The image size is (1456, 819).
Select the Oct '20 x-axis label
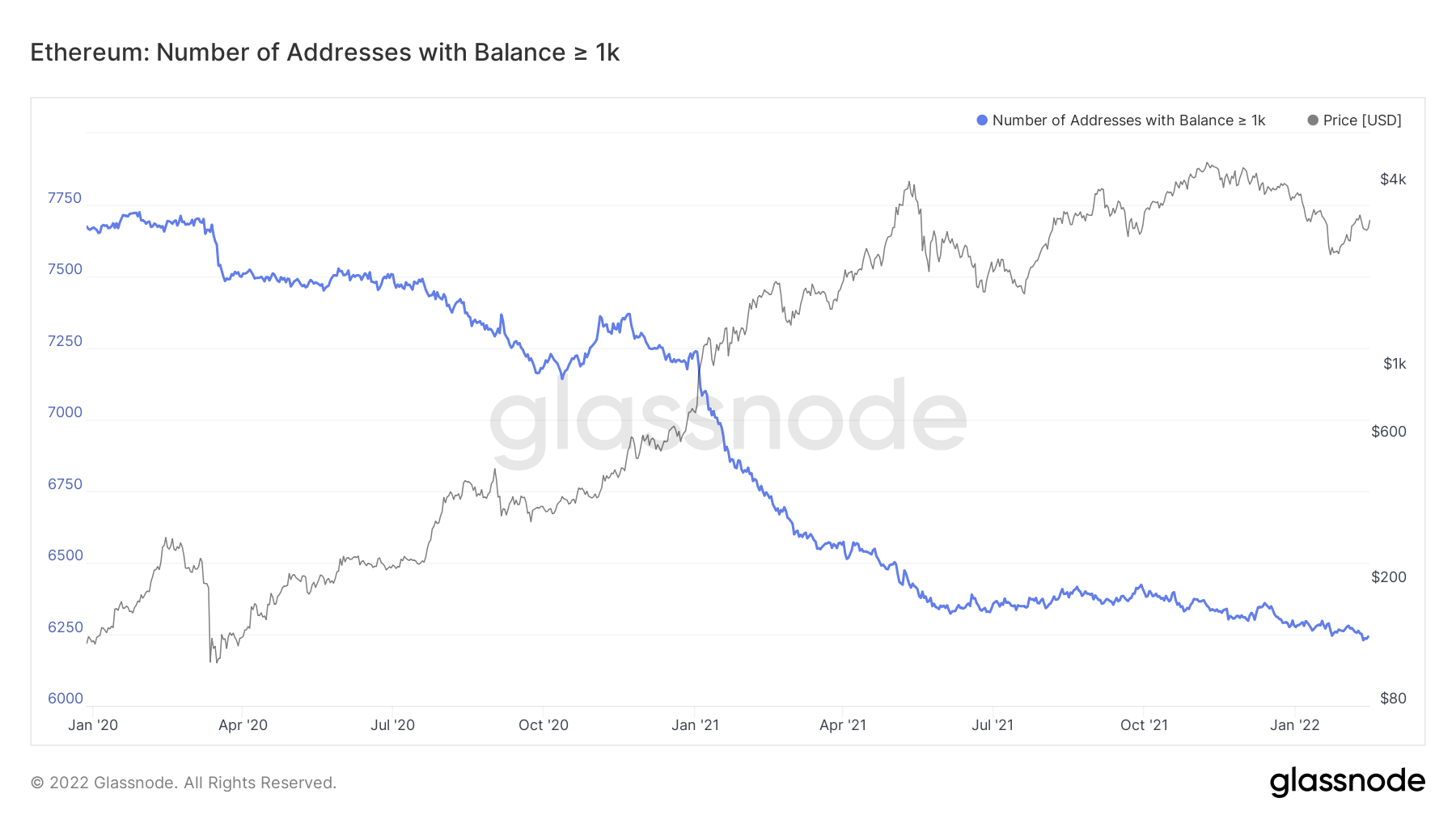(544, 725)
